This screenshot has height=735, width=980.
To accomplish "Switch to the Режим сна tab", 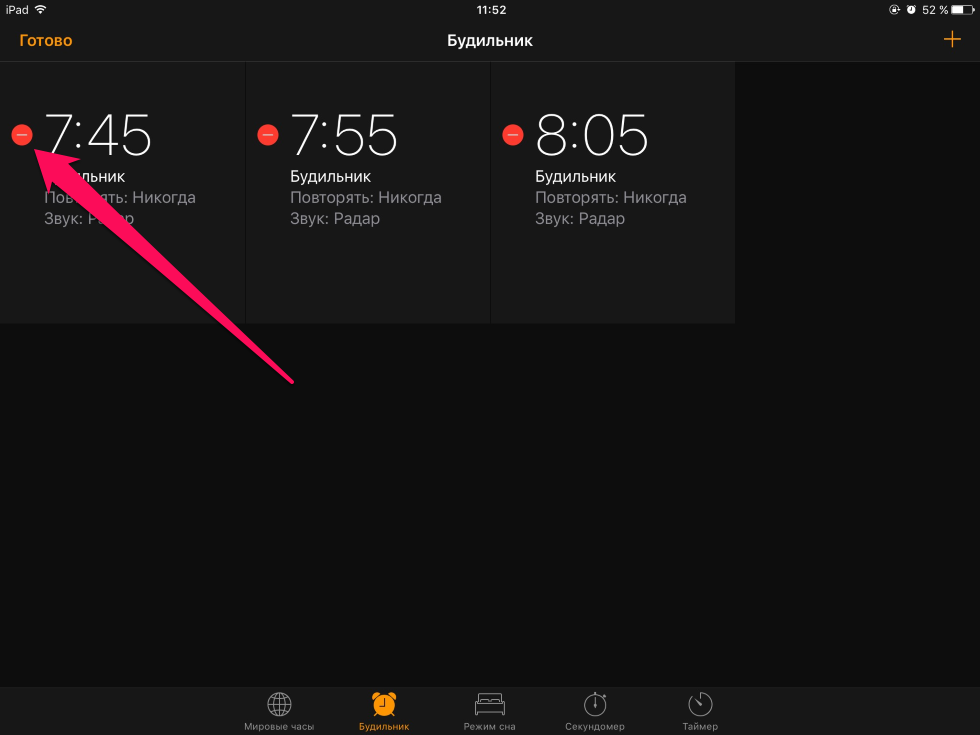I will pos(489,727).
